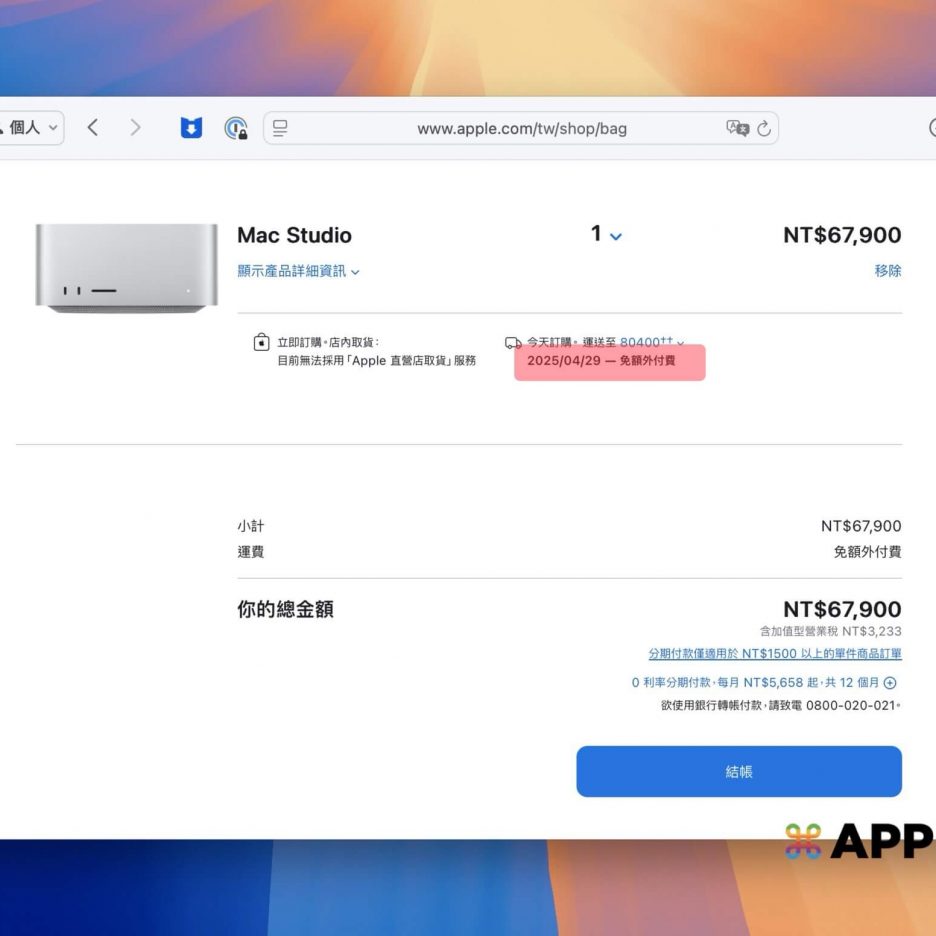Screen dimensions: 936x936
Task: Open the page reader menu in address bar
Action: 280,128
